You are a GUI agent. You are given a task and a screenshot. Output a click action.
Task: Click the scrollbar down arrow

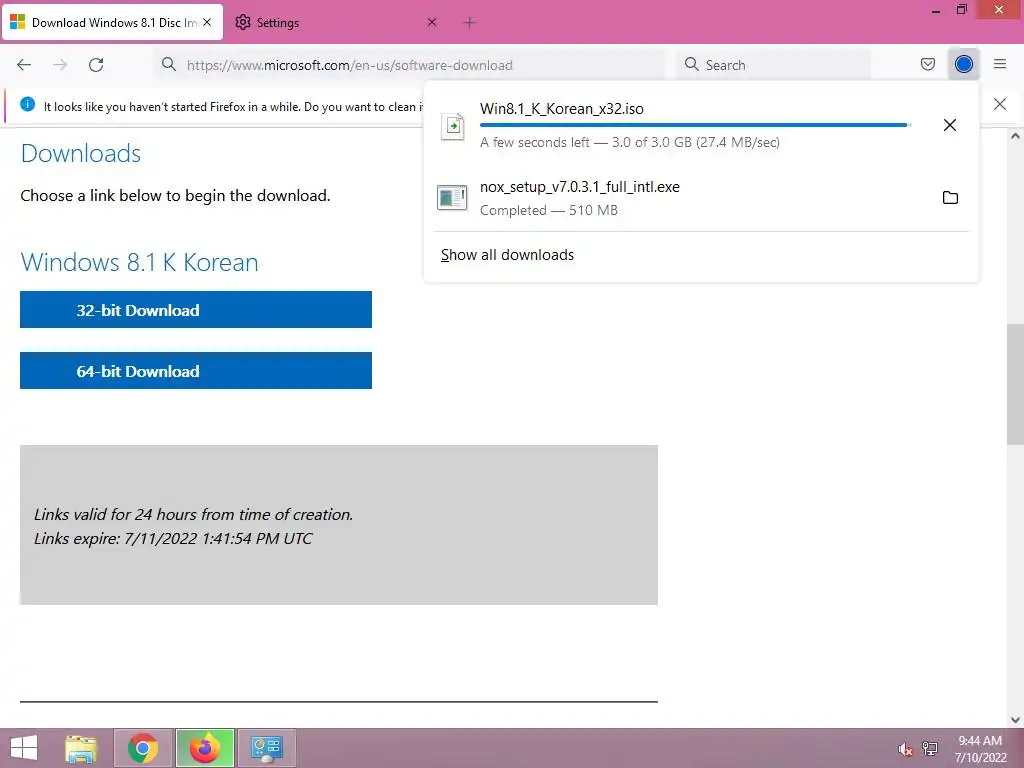(1015, 720)
